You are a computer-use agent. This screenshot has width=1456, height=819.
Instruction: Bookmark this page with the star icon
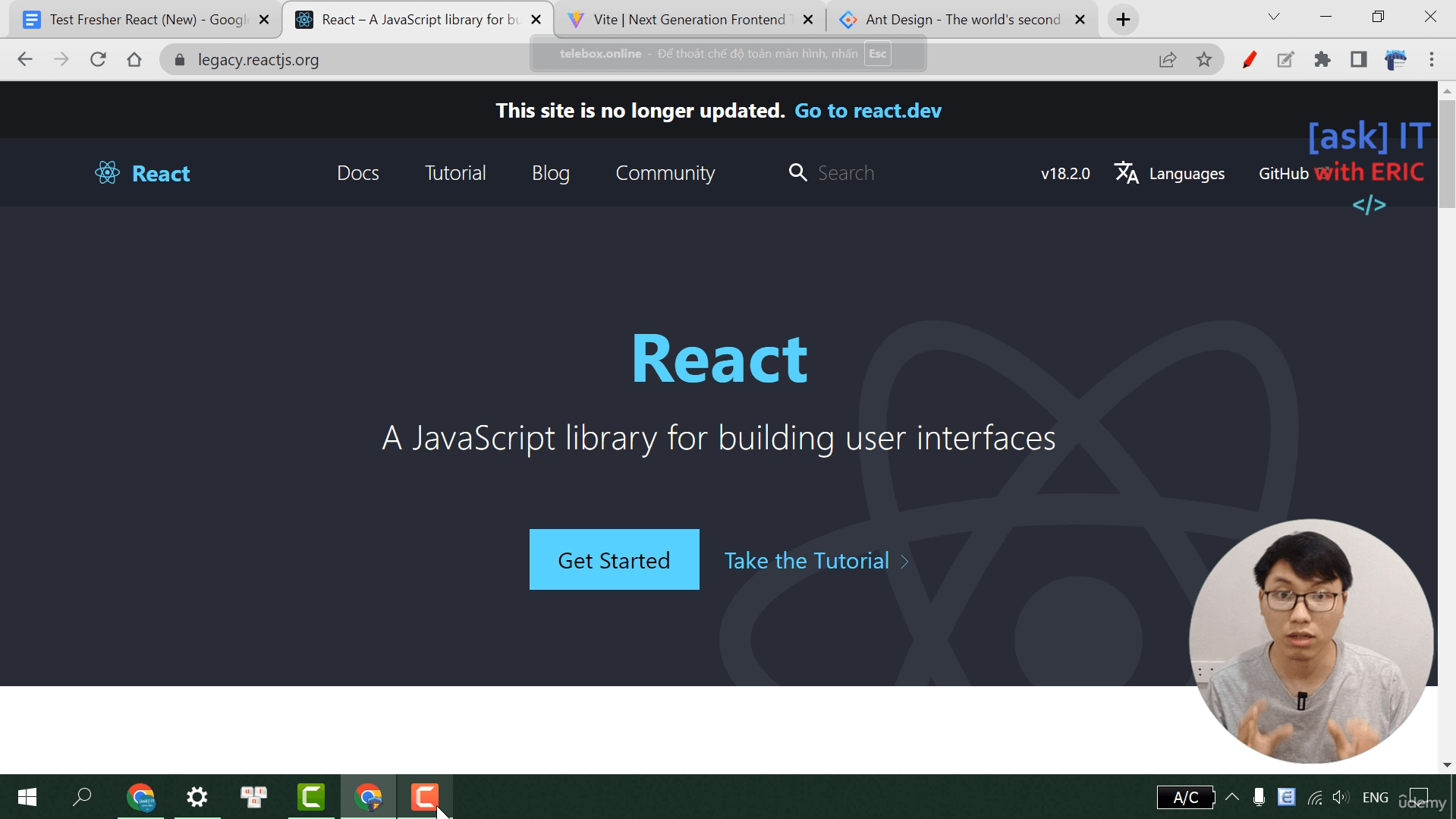click(x=1204, y=59)
